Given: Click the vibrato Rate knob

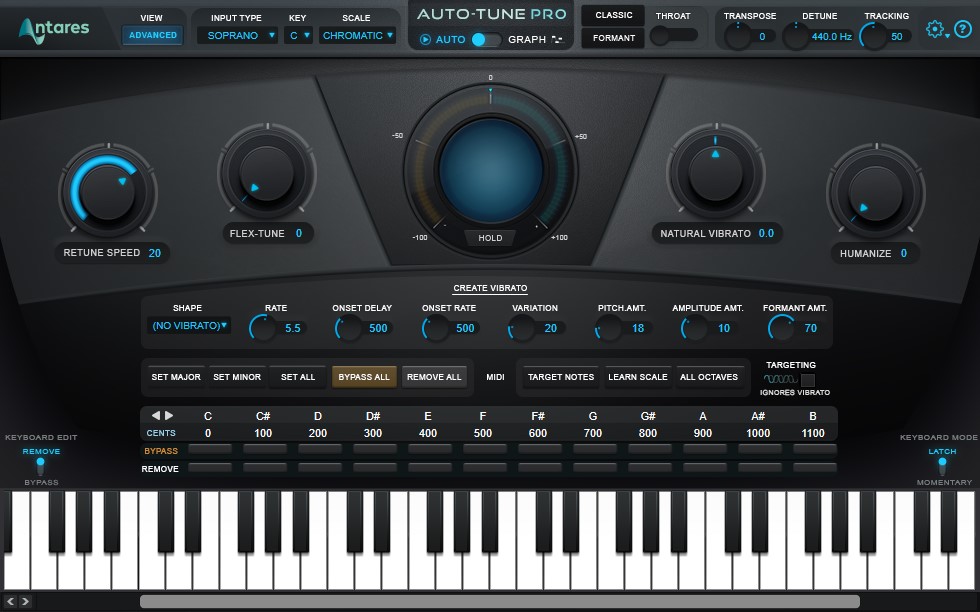Looking at the screenshot, I should pos(263,328).
